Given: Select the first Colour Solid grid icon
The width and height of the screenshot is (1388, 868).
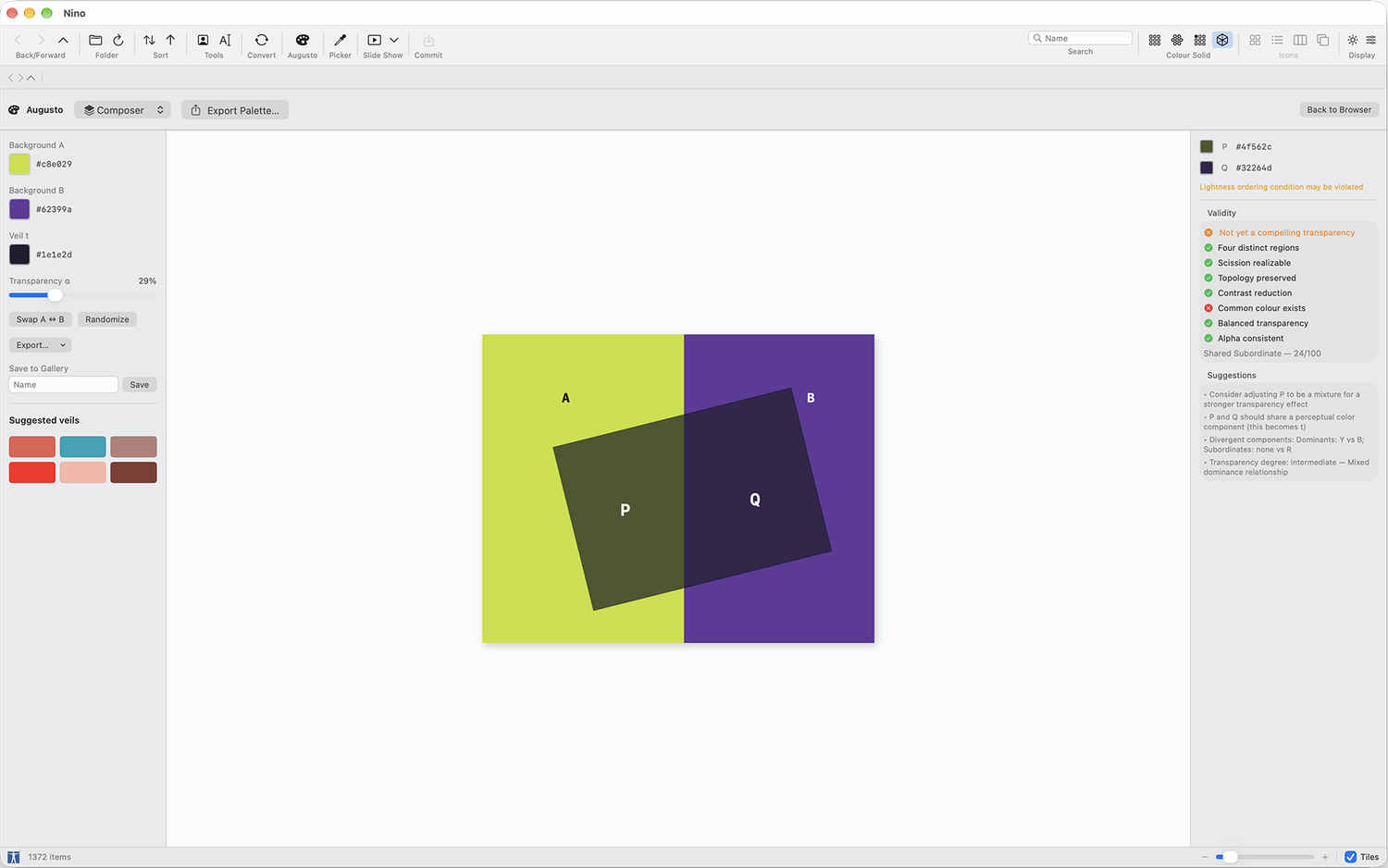Looking at the screenshot, I should pyautogui.click(x=1155, y=40).
